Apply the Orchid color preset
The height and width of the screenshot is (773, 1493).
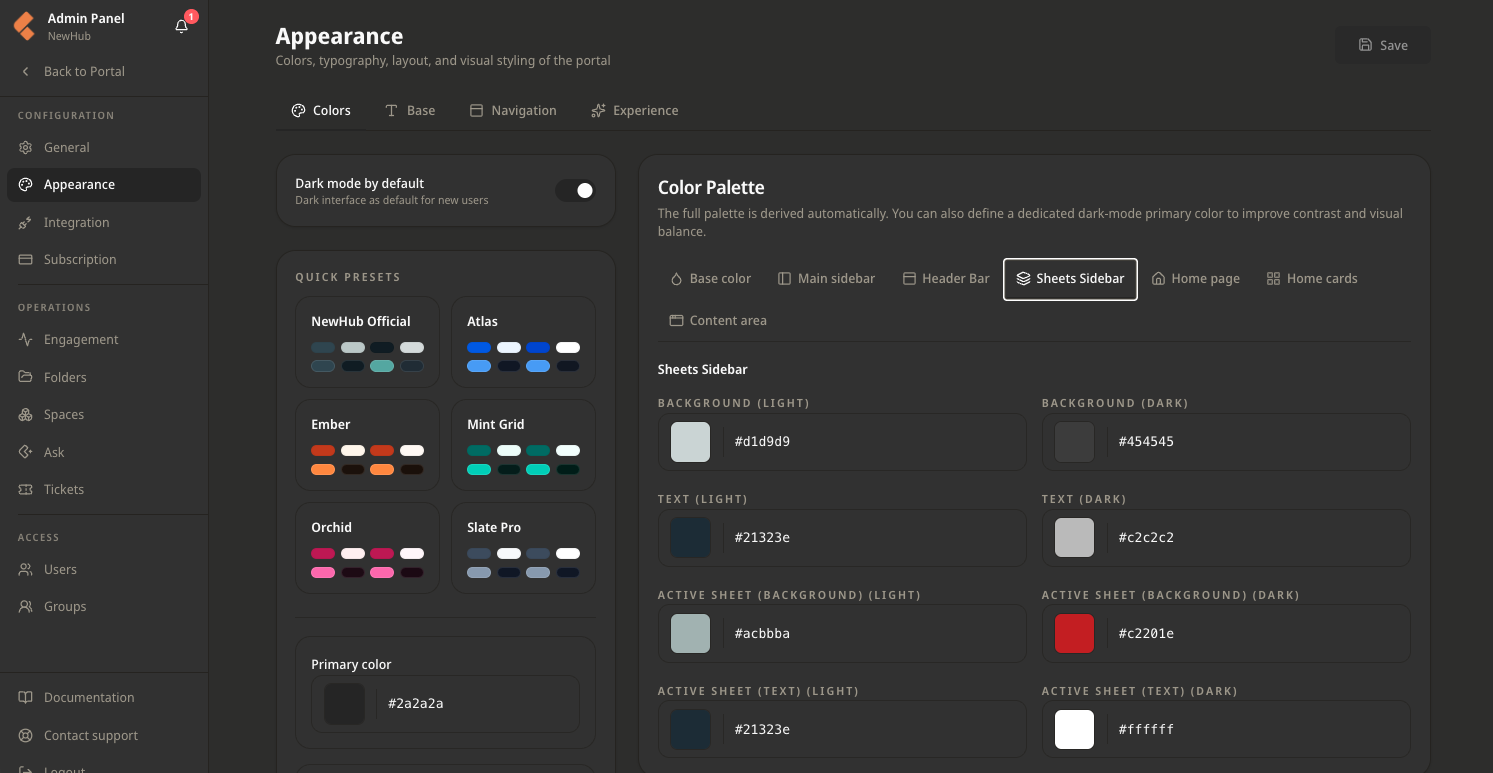coord(367,548)
